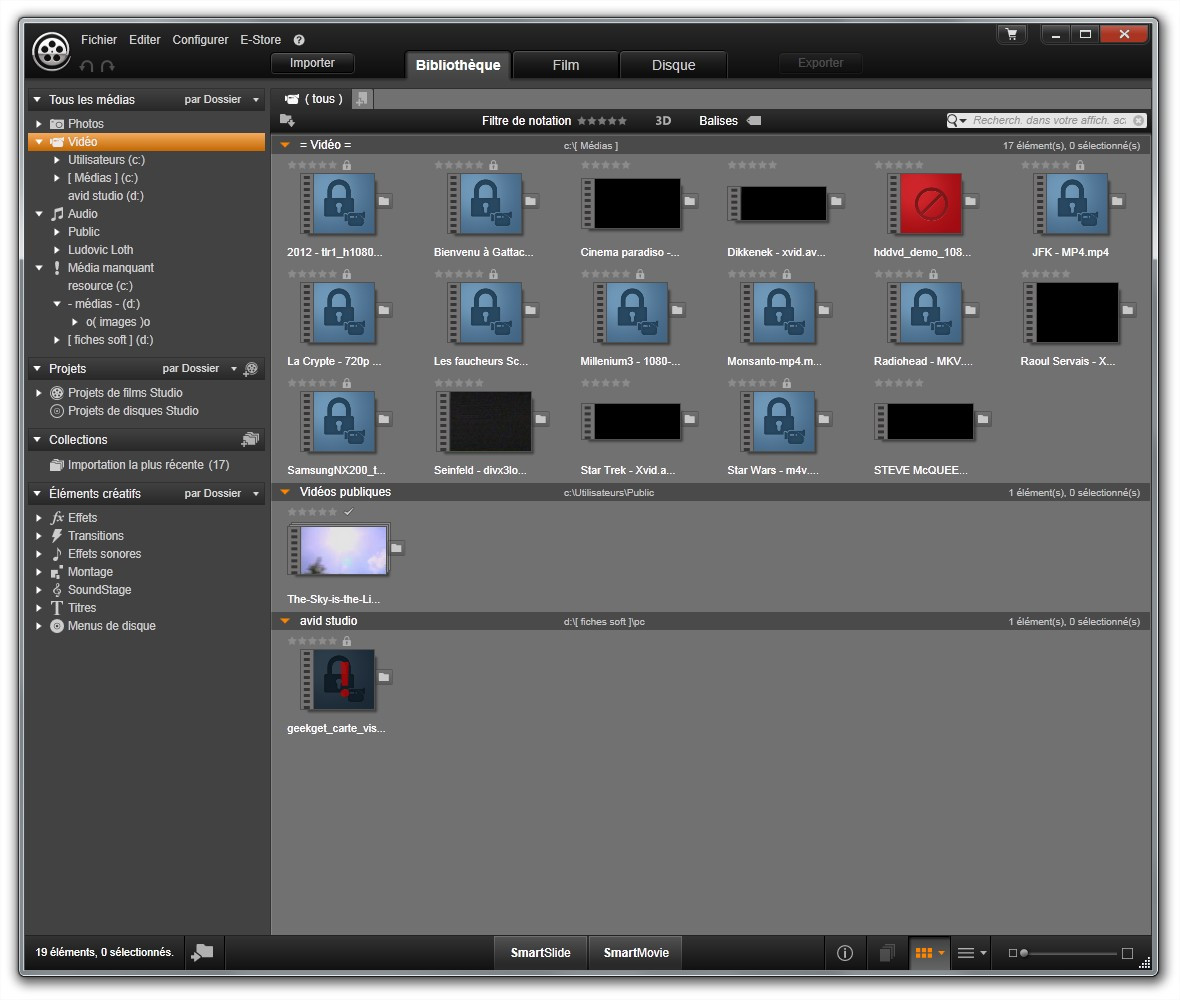
Task: Adjust the thumbnail size slider handle
Action: (x=1024, y=953)
